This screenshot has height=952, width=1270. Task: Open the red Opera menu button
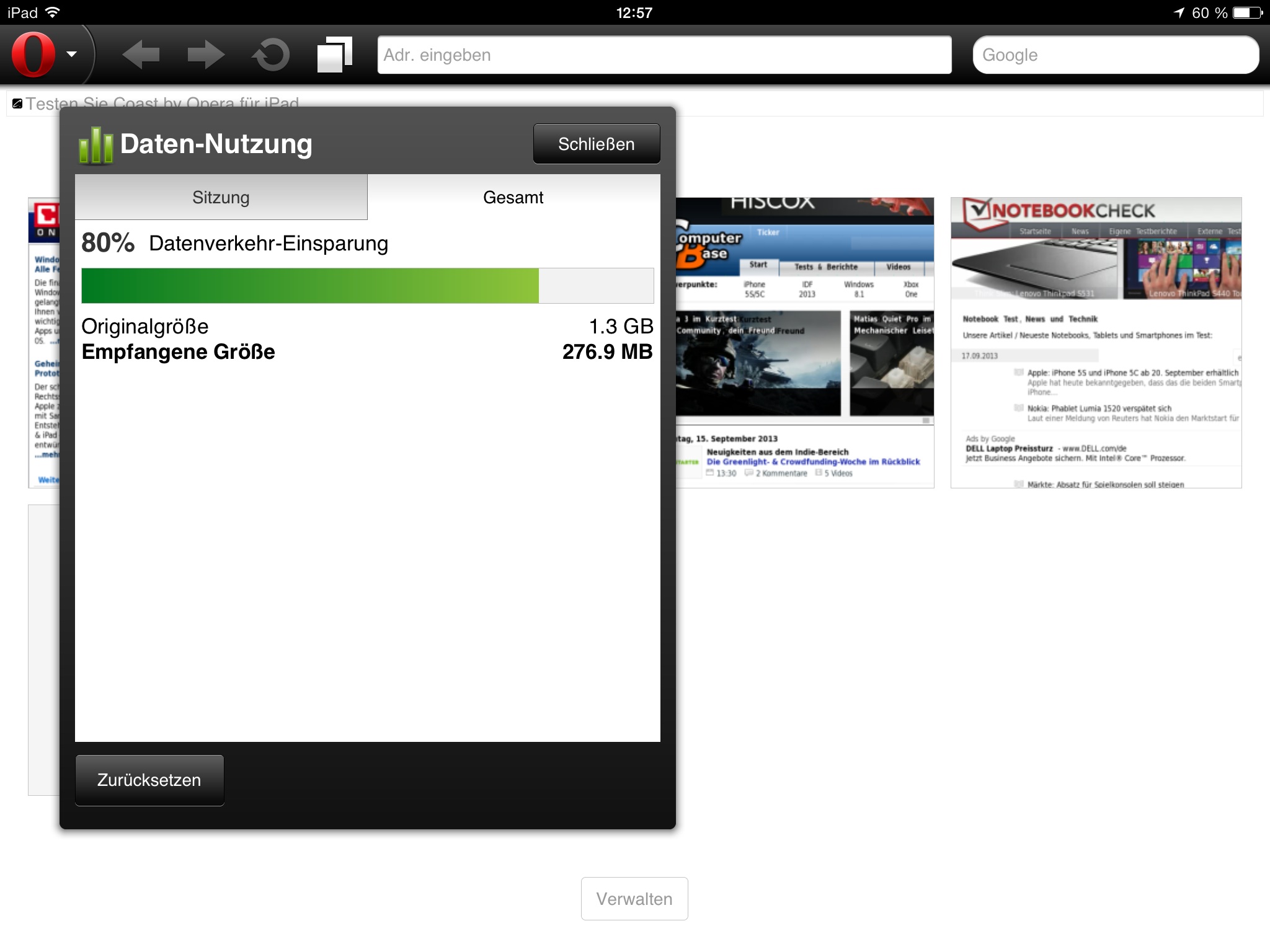(x=33, y=55)
